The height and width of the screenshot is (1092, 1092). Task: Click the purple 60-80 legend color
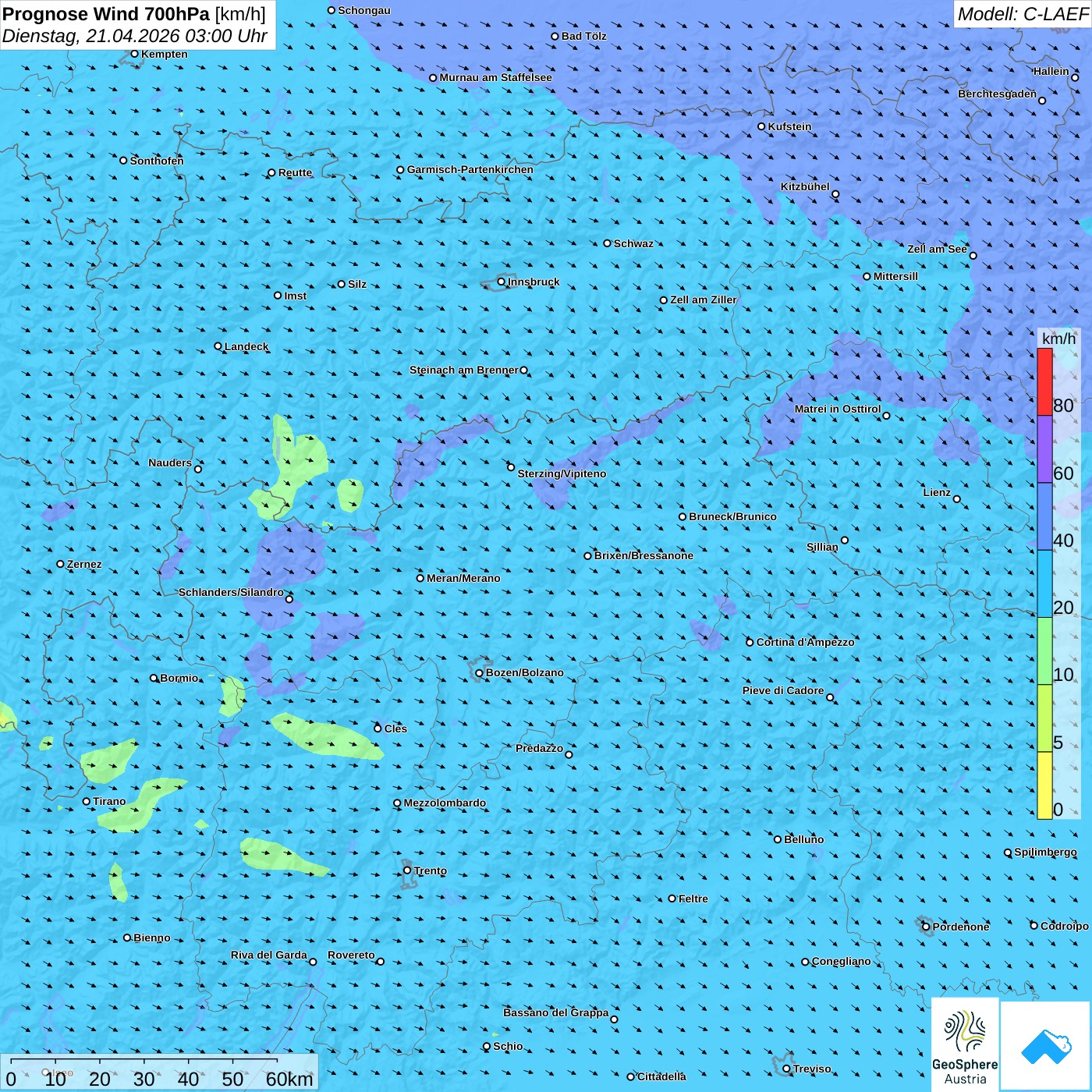pos(1044,449)
